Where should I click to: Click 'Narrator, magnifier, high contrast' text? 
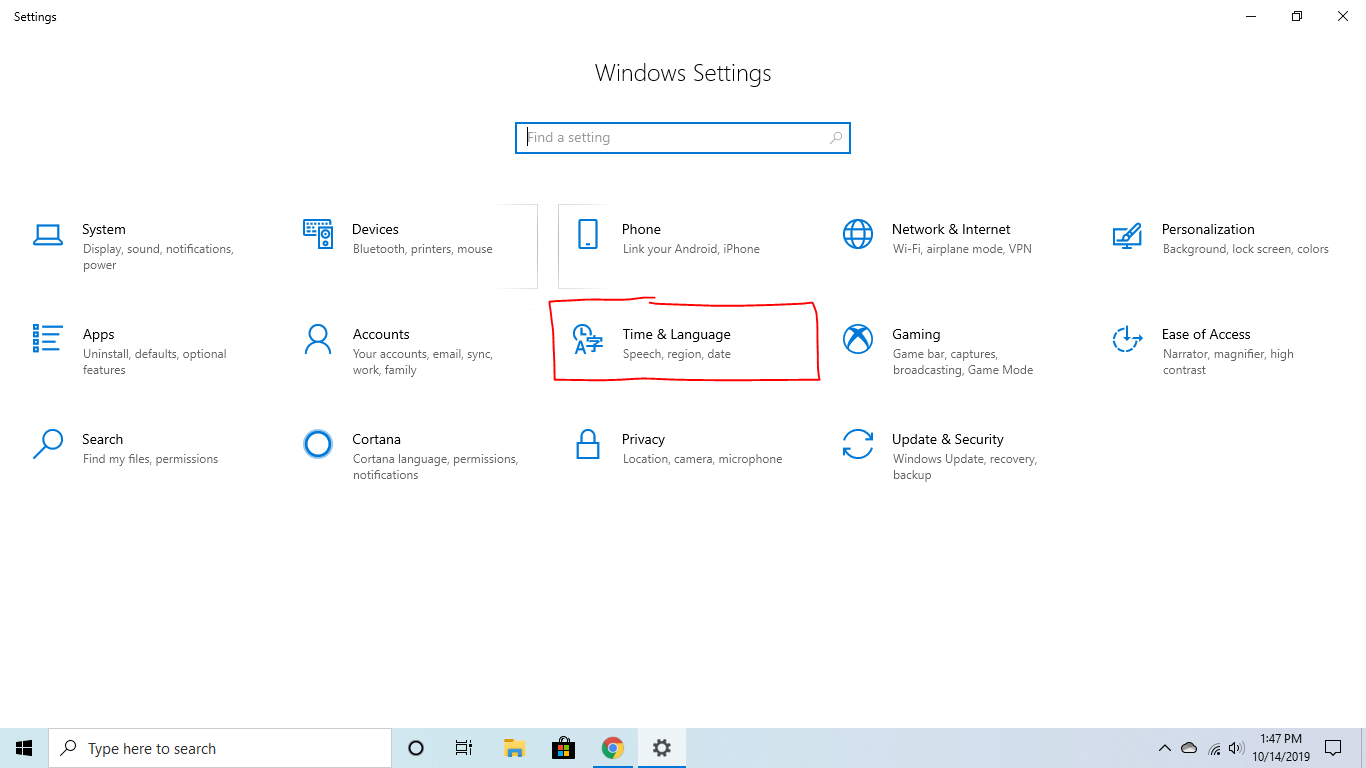click(1228, 362)
